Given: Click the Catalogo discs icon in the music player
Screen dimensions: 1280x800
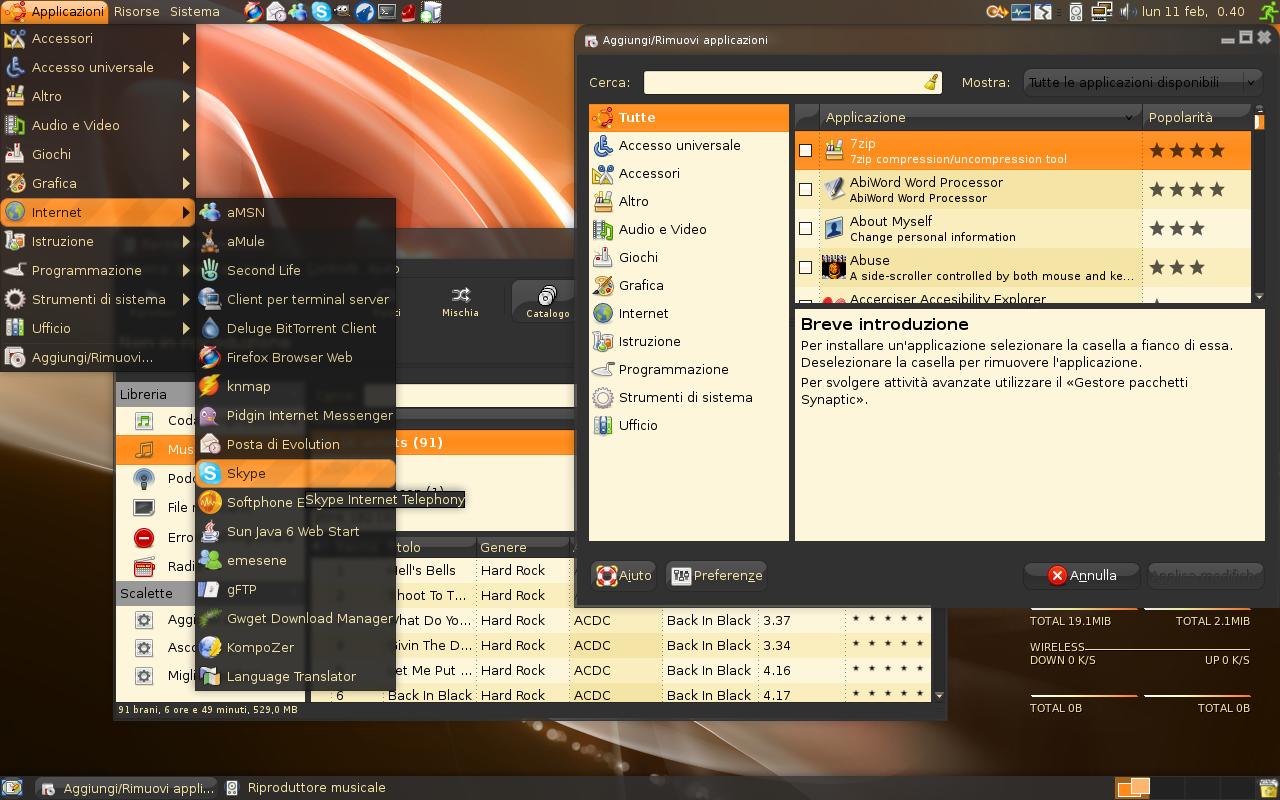Looking at the screenshot, I should click(x=547, y=295).
